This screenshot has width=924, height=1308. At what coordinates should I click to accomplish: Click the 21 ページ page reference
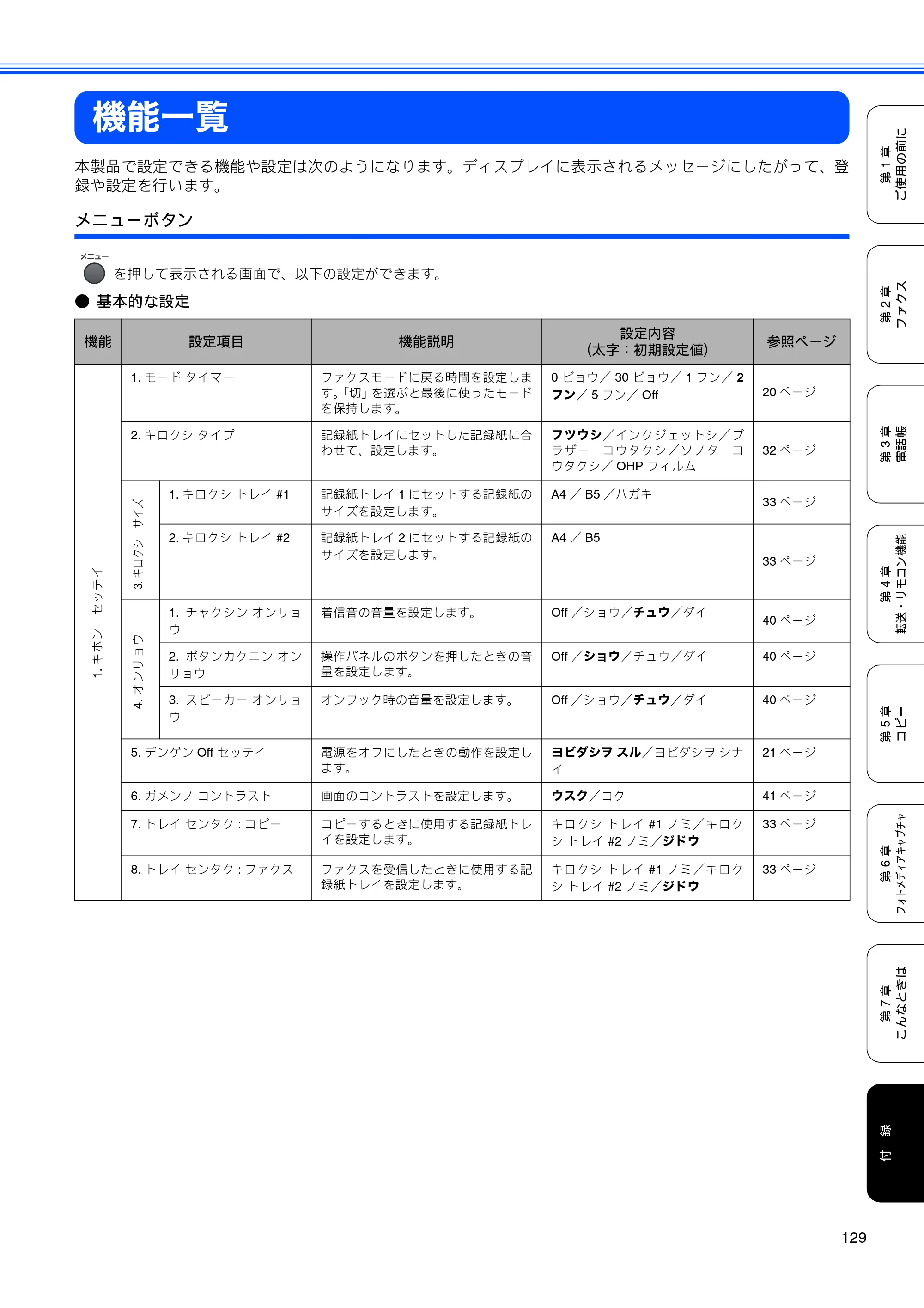[789, 753]
